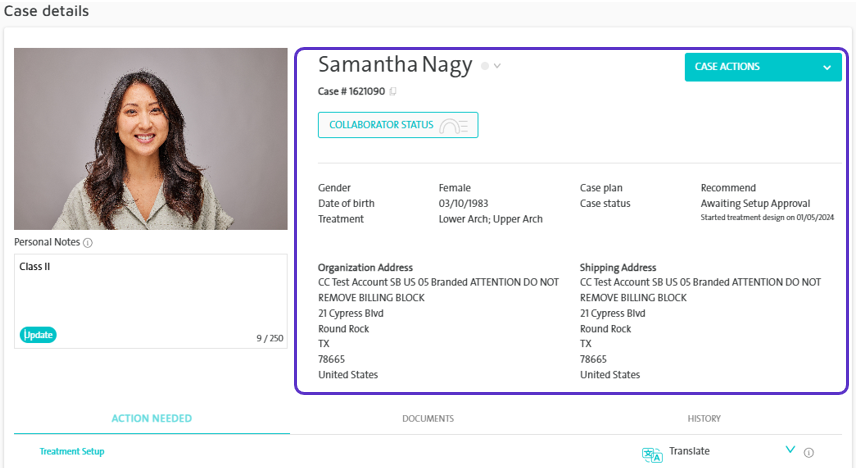
Task: Copy the case number using the icon
Action: click(393, 91)
